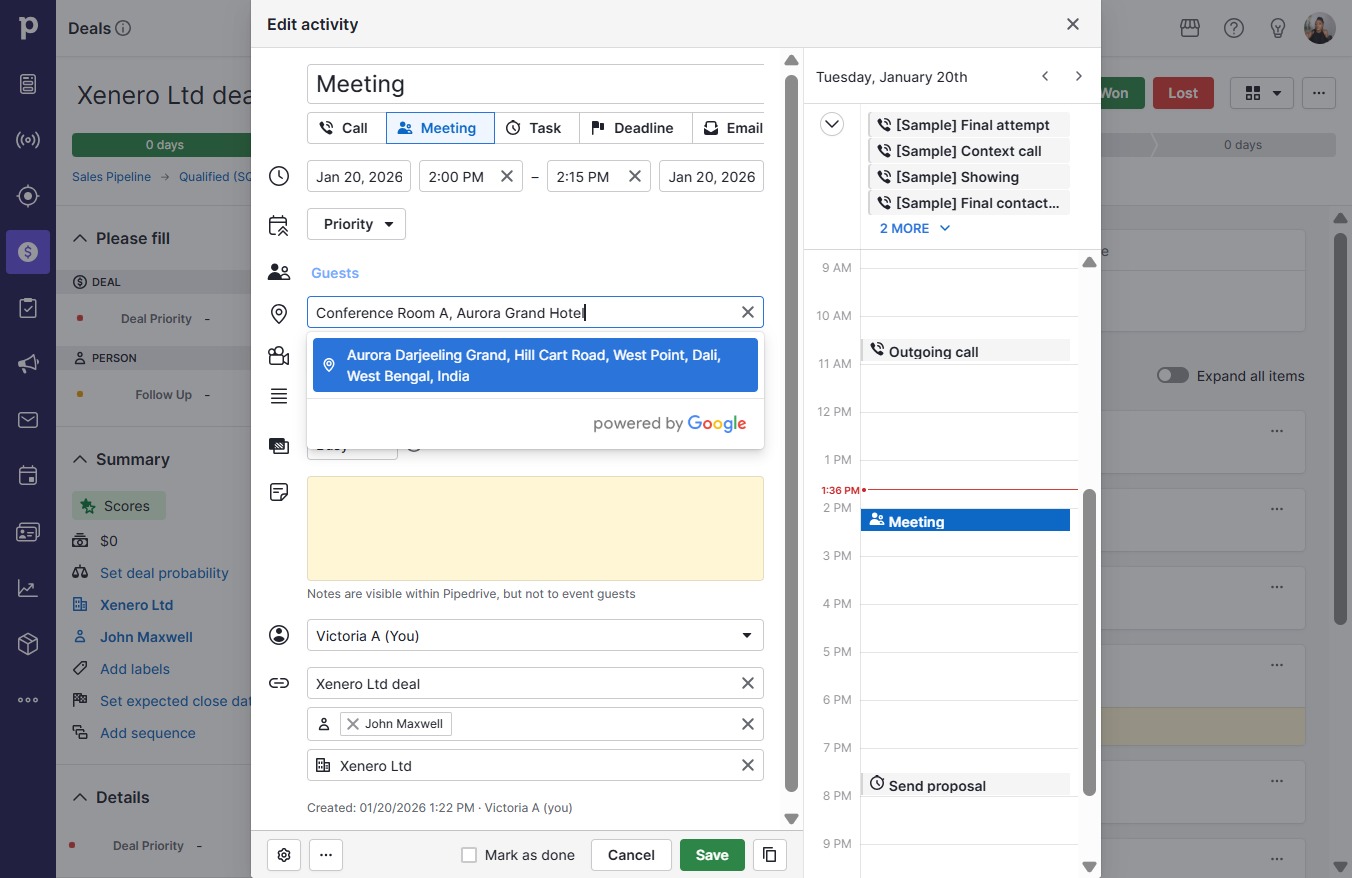This screenshot has width=1352, height=878.
Task: Click the Pipedrive logo
Action: coord(28,28)
